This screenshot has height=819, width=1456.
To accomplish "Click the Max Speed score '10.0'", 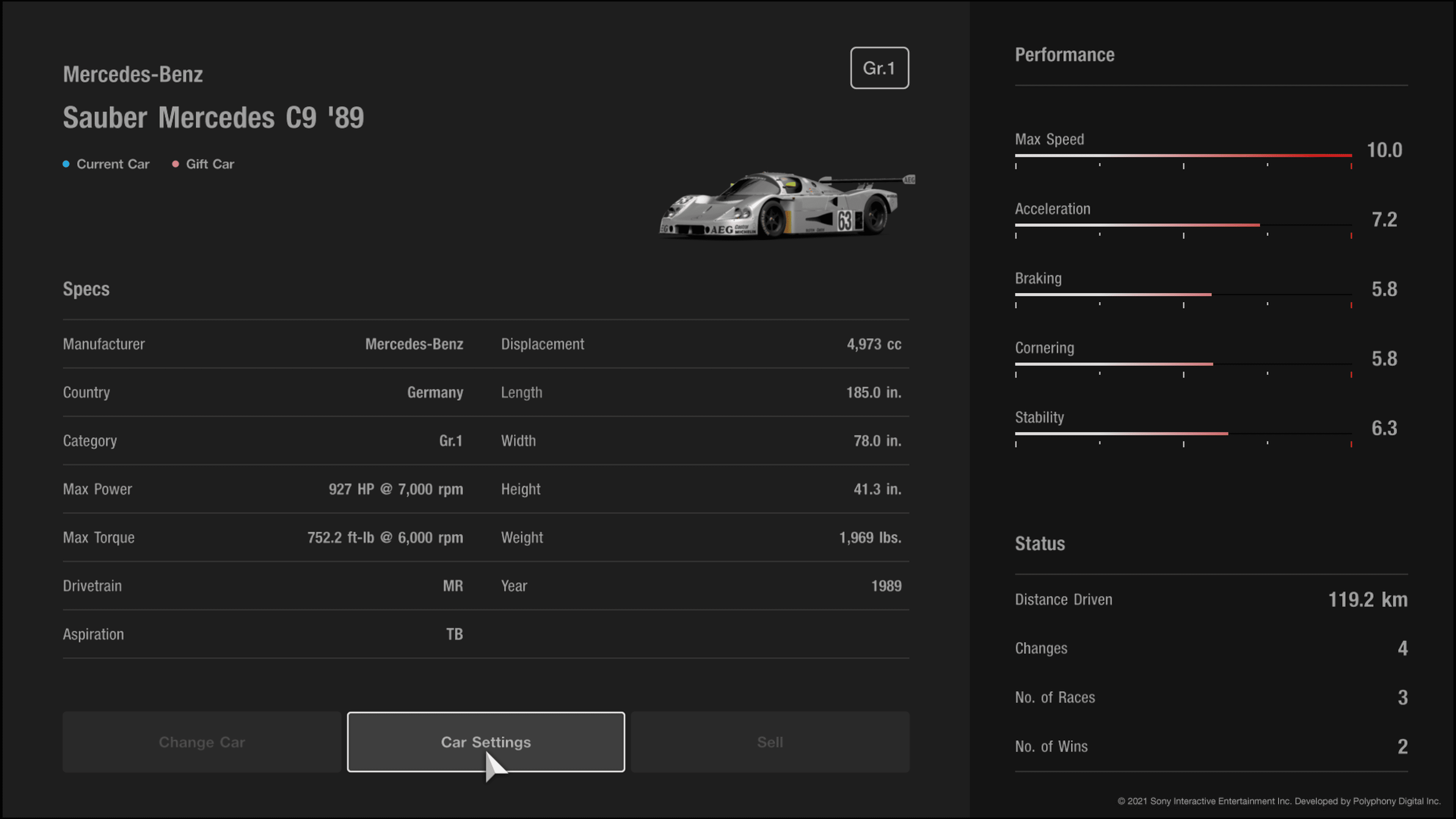I will pyautogui.click(x=1384, y=151).
